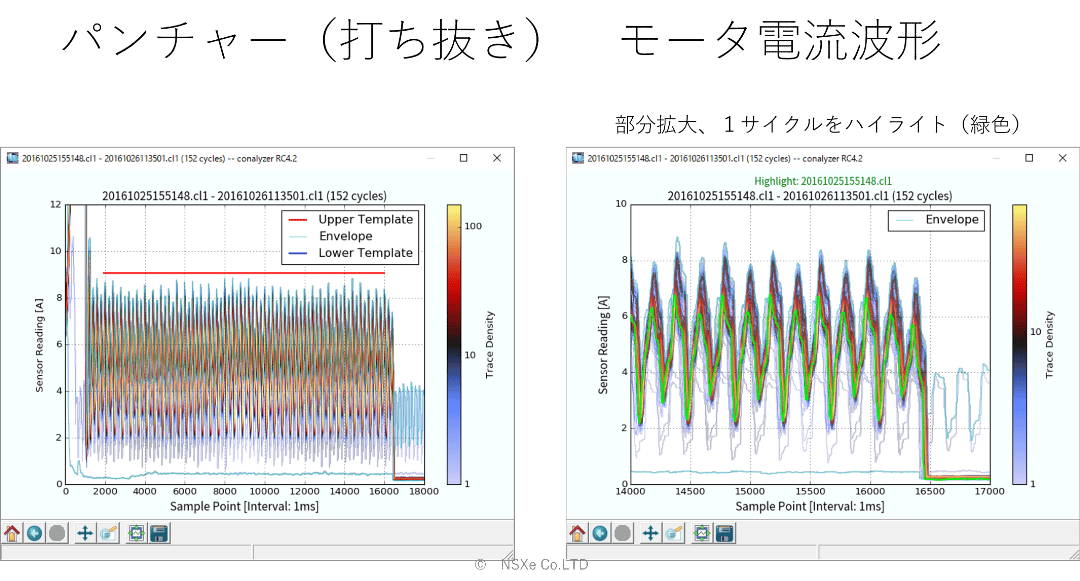Close the right conalyzer window

pyautogui.click(x=1062, y=158)
